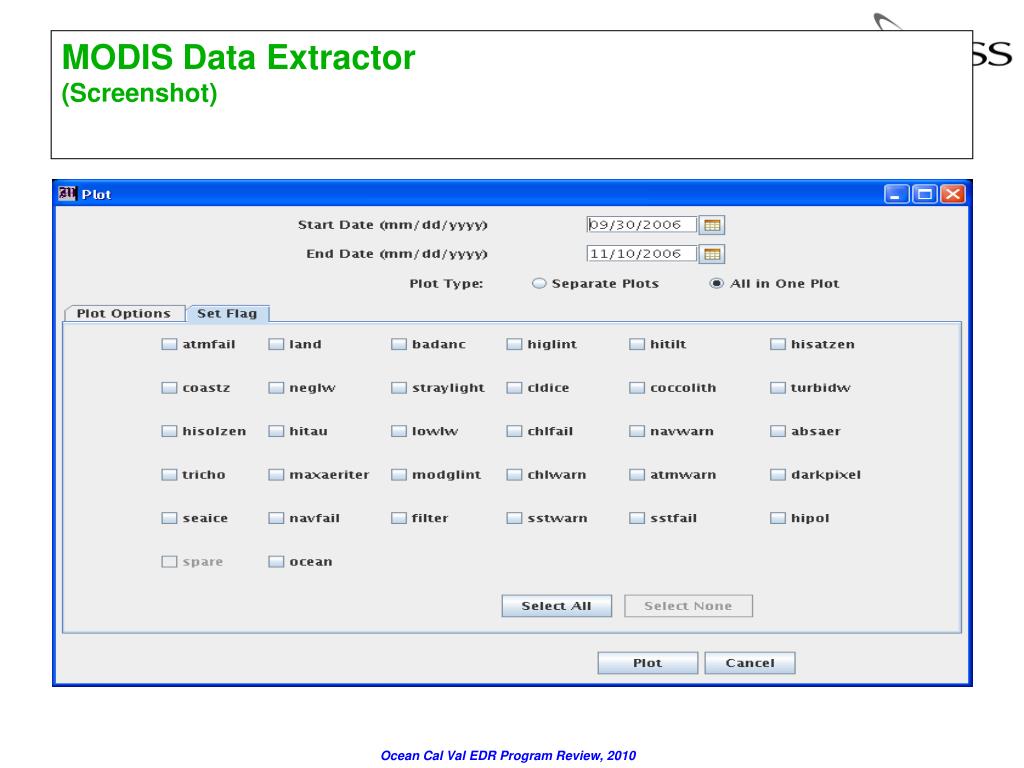Check the tricho flag
Image resolution: width=1024 pixels, height=768 pixels.
pyautogui.click(x=169, y=475)
